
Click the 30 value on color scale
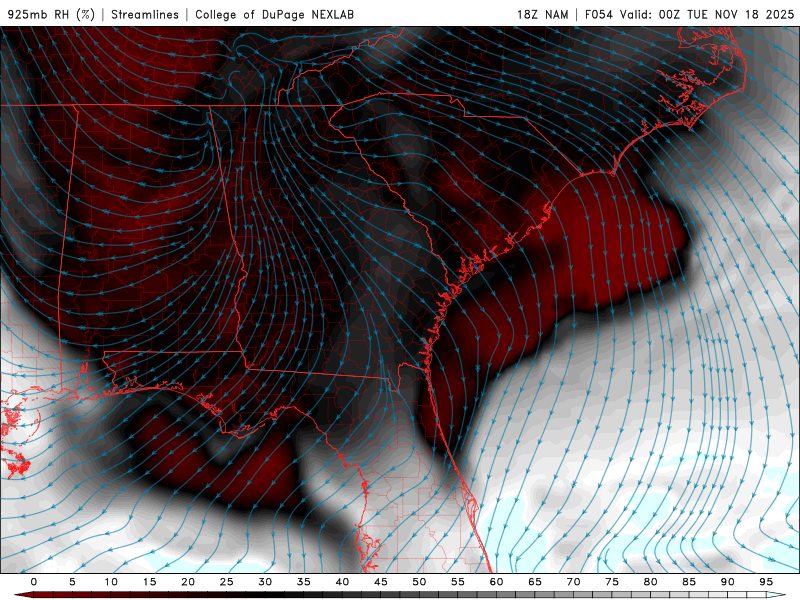point(265,582)
